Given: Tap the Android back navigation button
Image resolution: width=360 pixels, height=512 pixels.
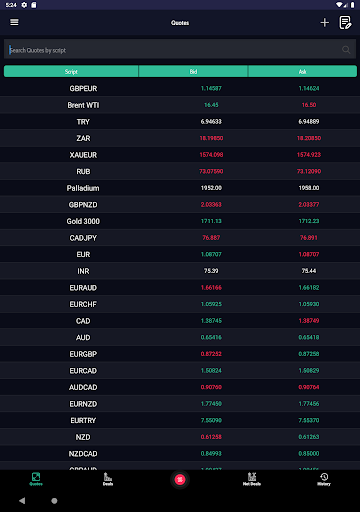Looking at the screenshot, I should pyautogui.click(x=22, y=501).
